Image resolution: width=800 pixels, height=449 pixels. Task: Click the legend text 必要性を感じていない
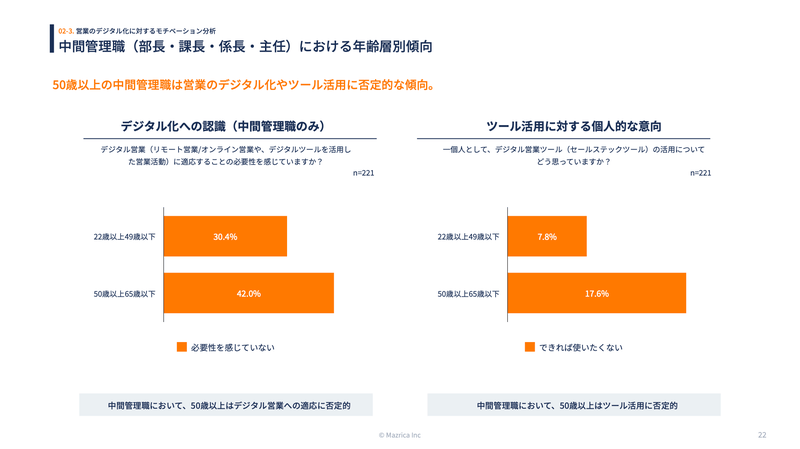pos(232,348)
